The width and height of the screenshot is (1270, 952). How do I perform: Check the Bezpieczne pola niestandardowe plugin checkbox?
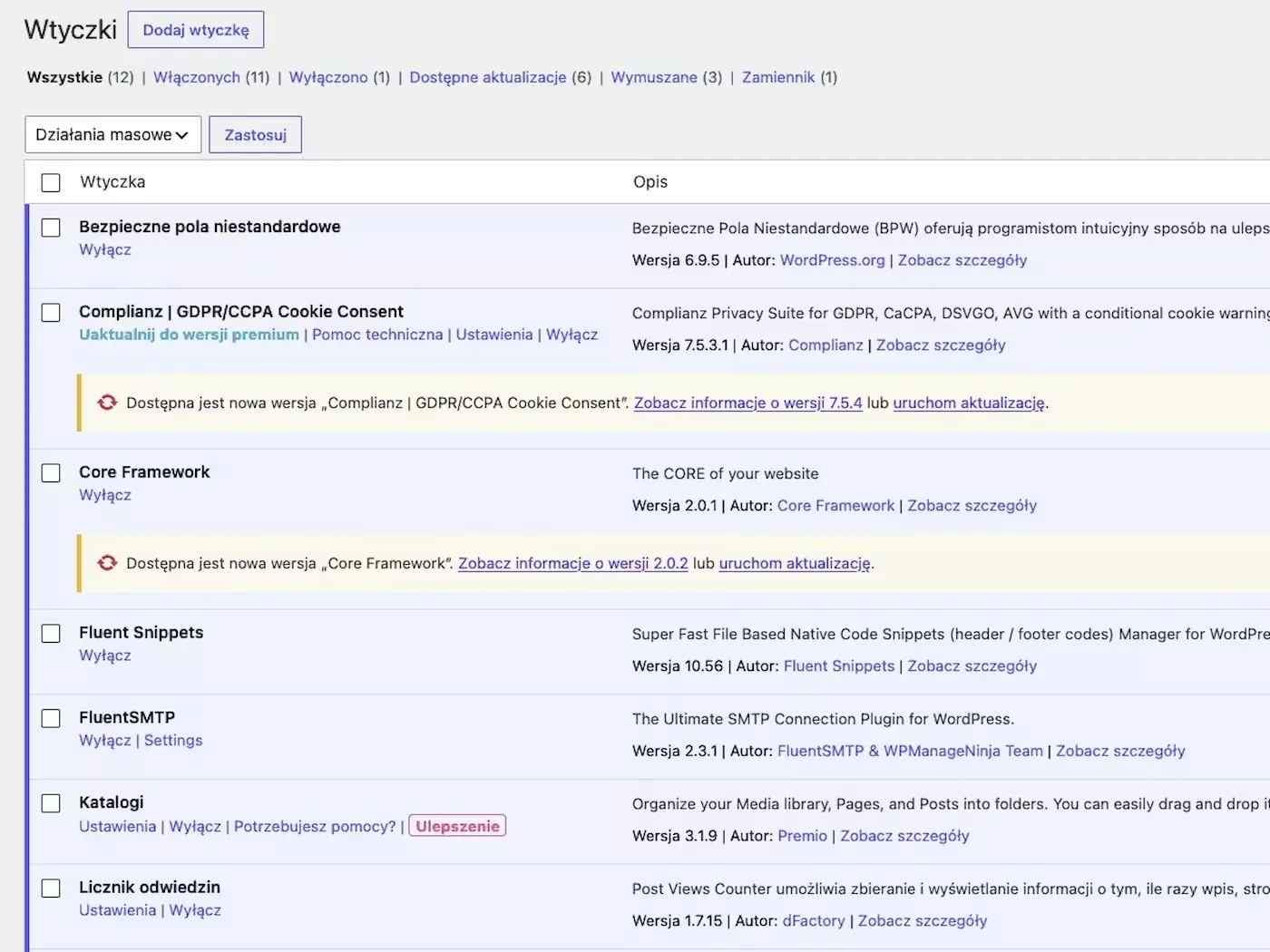tap(51, 228)
